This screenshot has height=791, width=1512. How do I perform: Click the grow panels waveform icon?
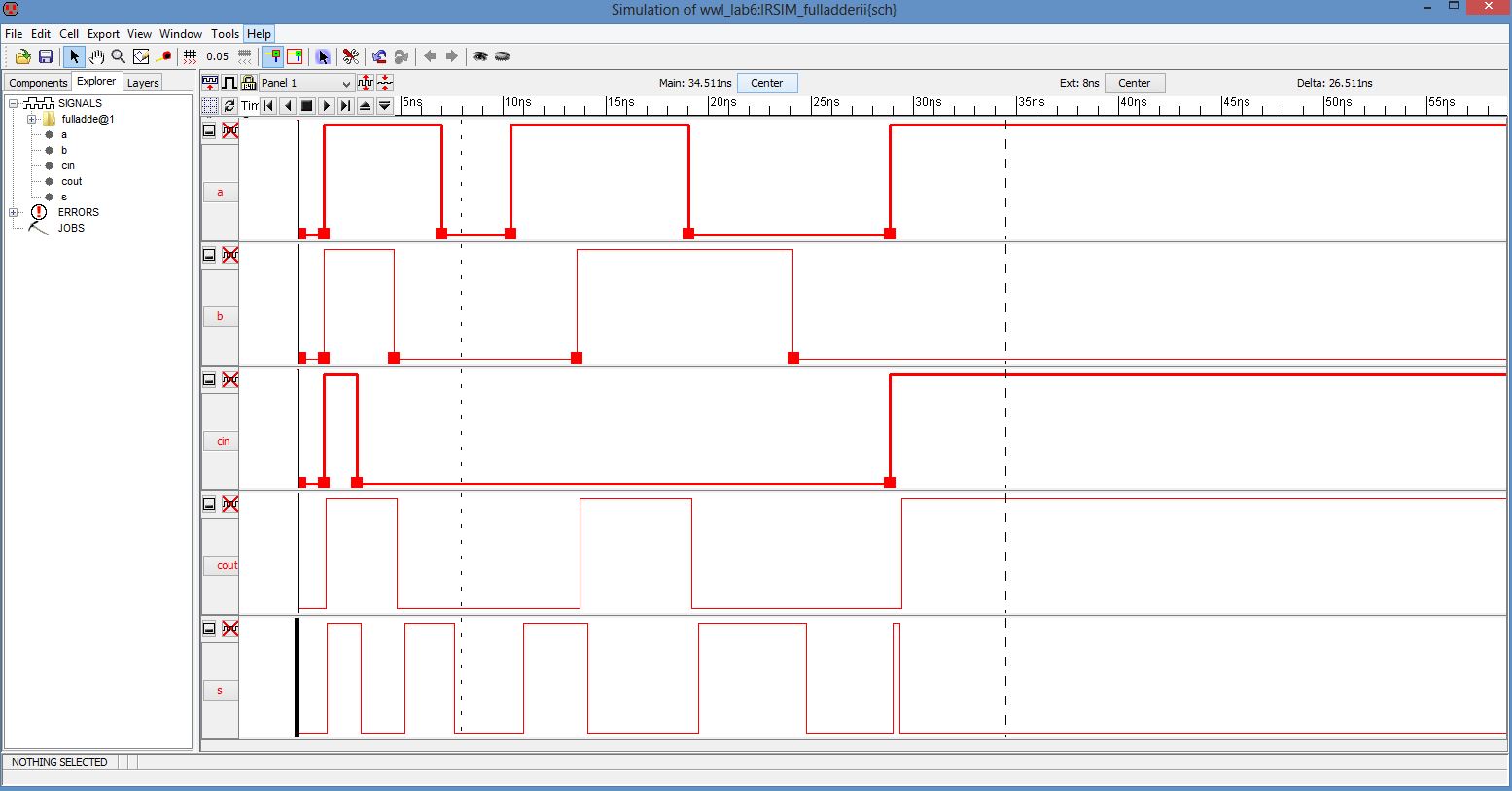tap(365, 83)
